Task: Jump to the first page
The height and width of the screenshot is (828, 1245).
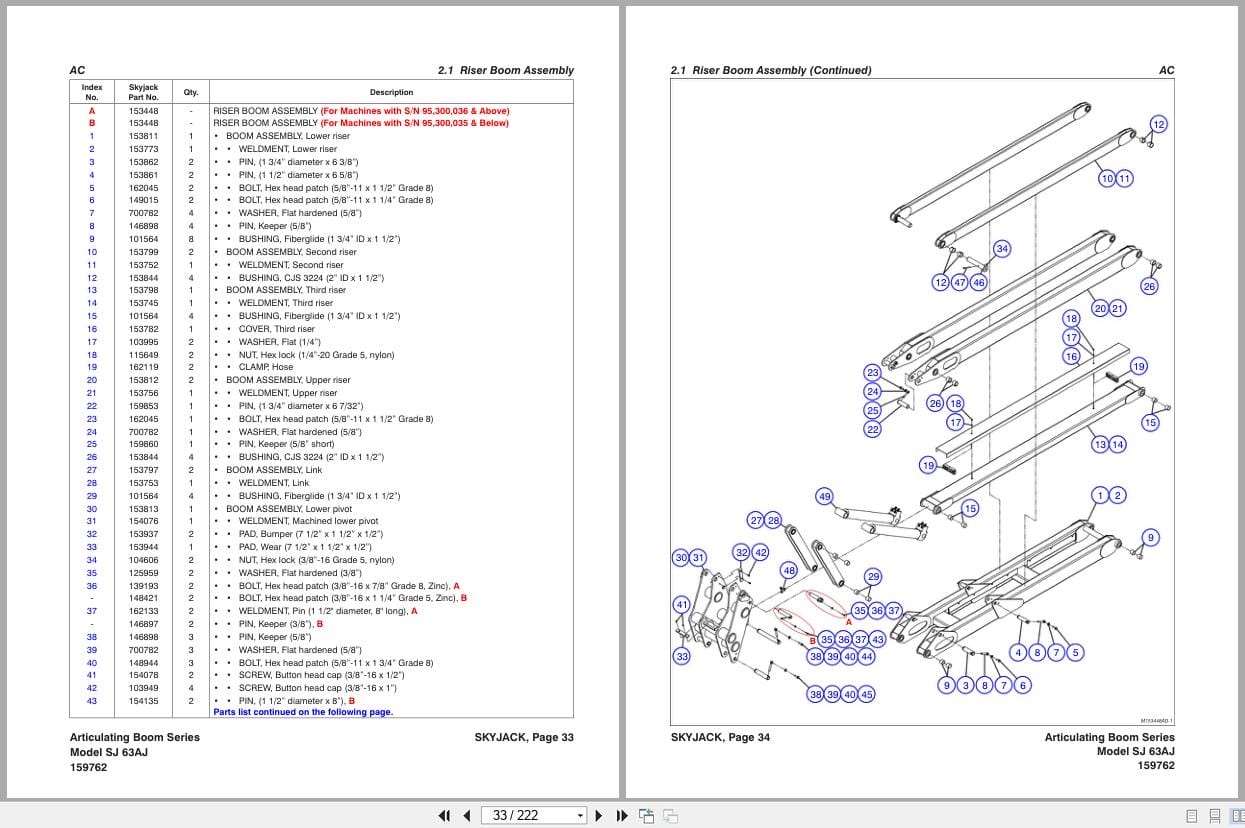Action: click(445, 815)
